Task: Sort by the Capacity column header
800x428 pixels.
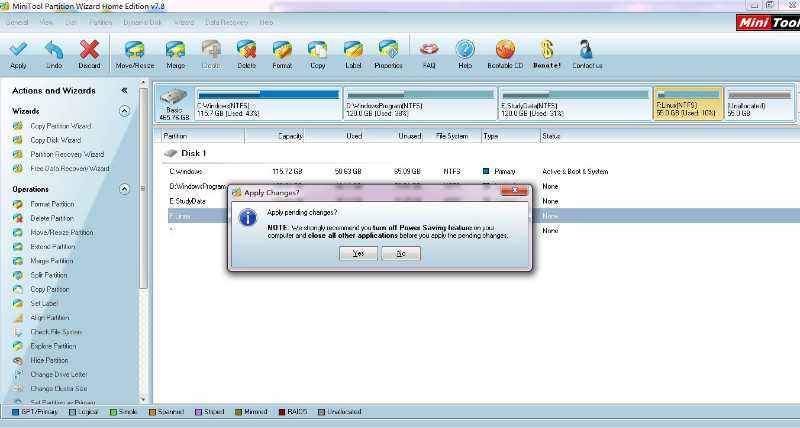Action: tap(290, 136)
